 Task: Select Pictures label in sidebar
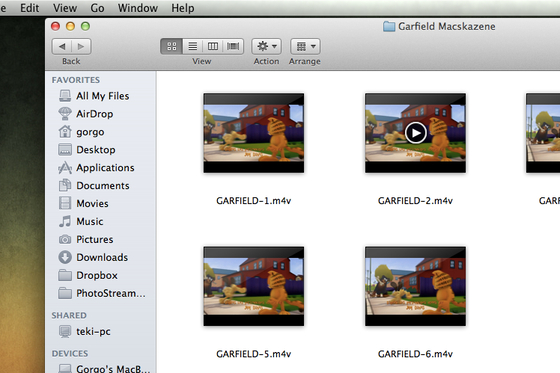(95, 239)
